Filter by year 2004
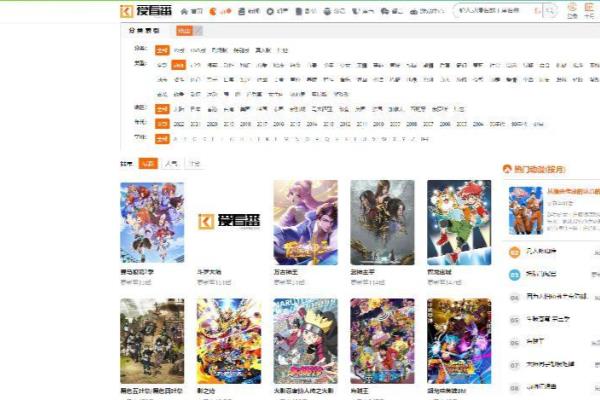Screen dimensions: 600x400 478,124
